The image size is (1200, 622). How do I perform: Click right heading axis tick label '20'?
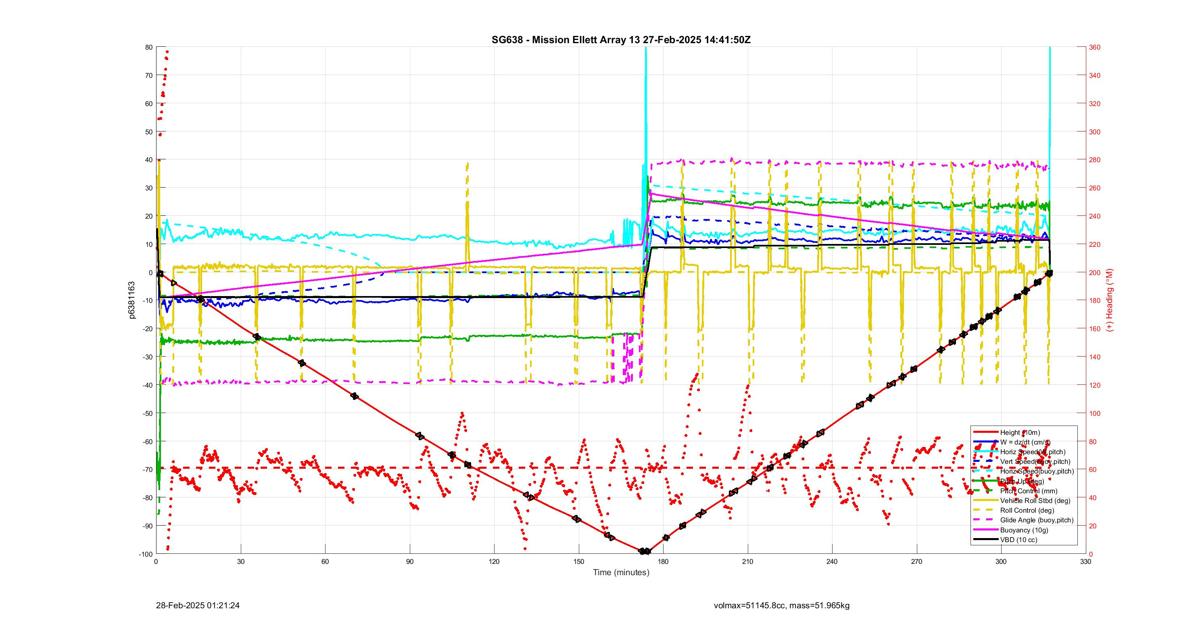[x=1093, y=526]
